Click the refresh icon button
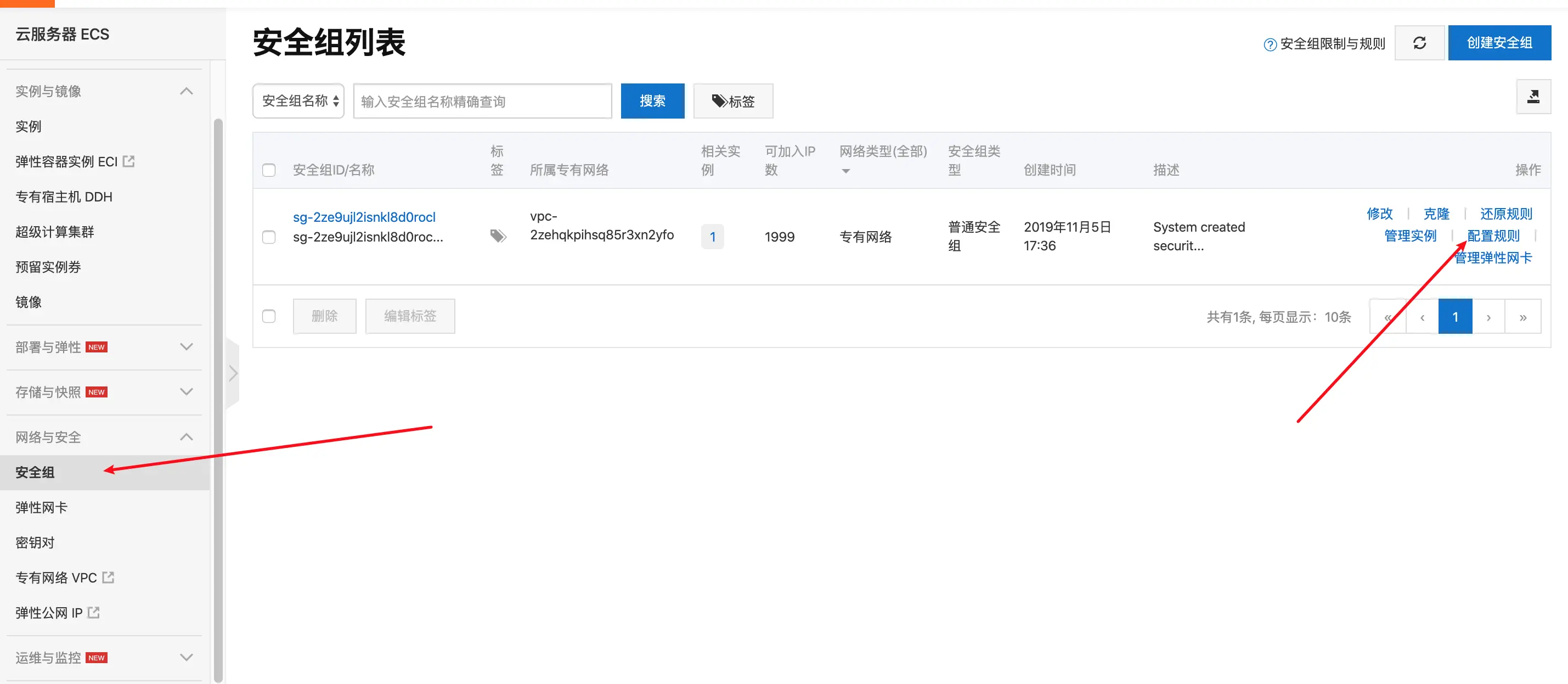1568x684 pixels. [1419, 43]
